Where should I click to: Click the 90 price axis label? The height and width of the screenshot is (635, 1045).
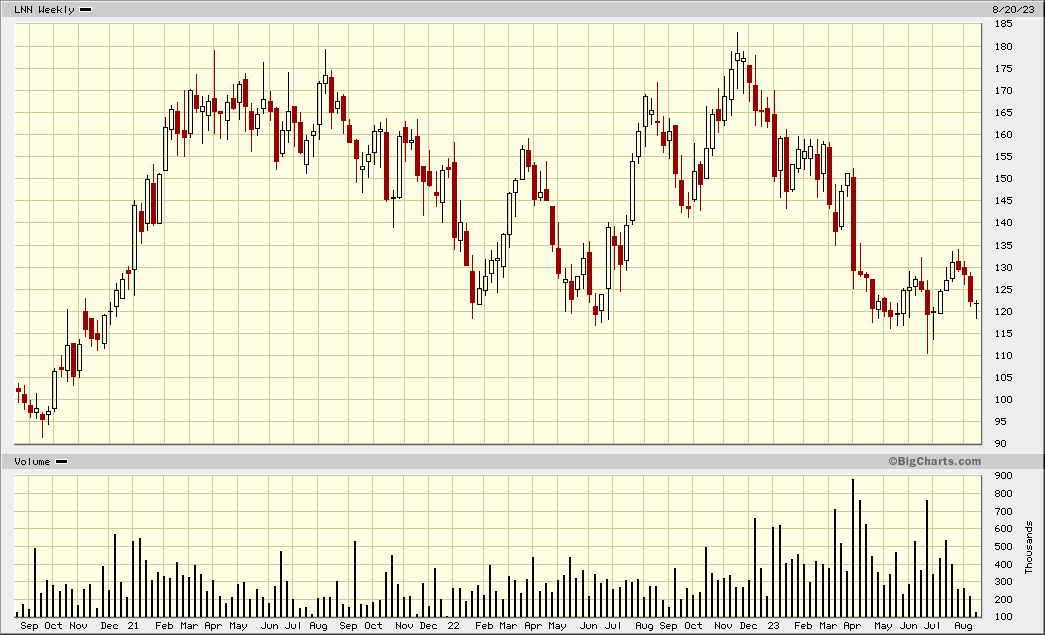tap(999, 444)
